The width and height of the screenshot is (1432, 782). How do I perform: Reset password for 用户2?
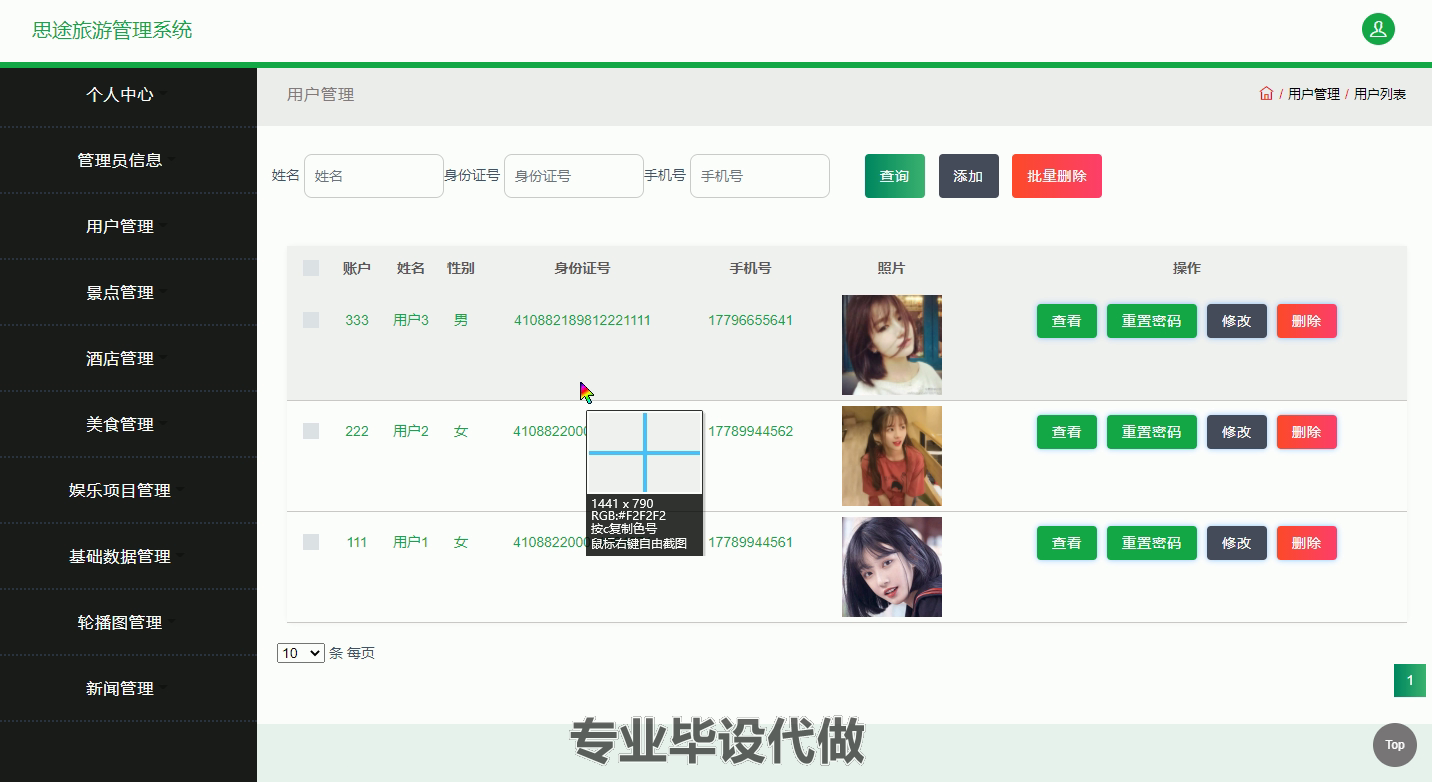(1152, 432)
